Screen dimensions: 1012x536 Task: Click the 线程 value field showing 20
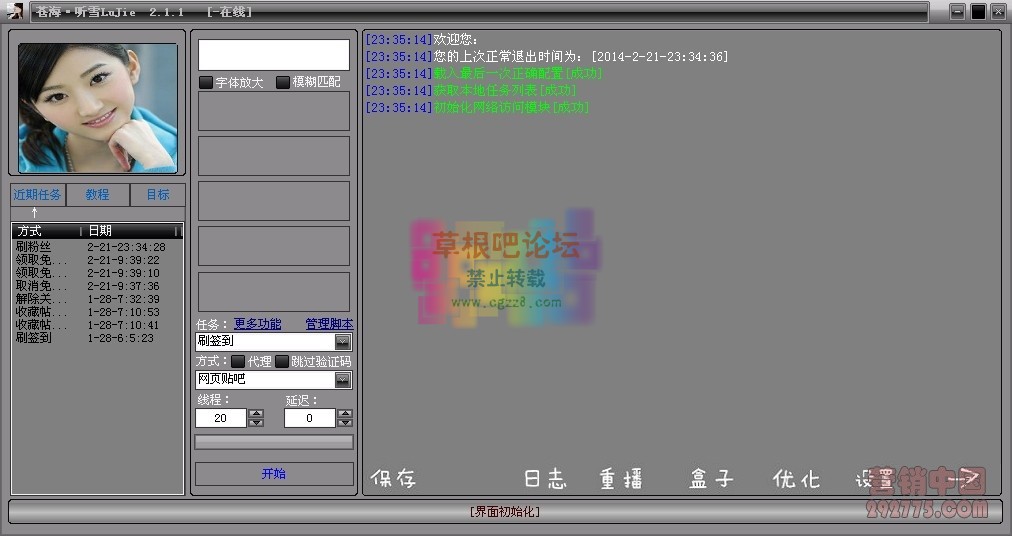[x=221, y=418]
